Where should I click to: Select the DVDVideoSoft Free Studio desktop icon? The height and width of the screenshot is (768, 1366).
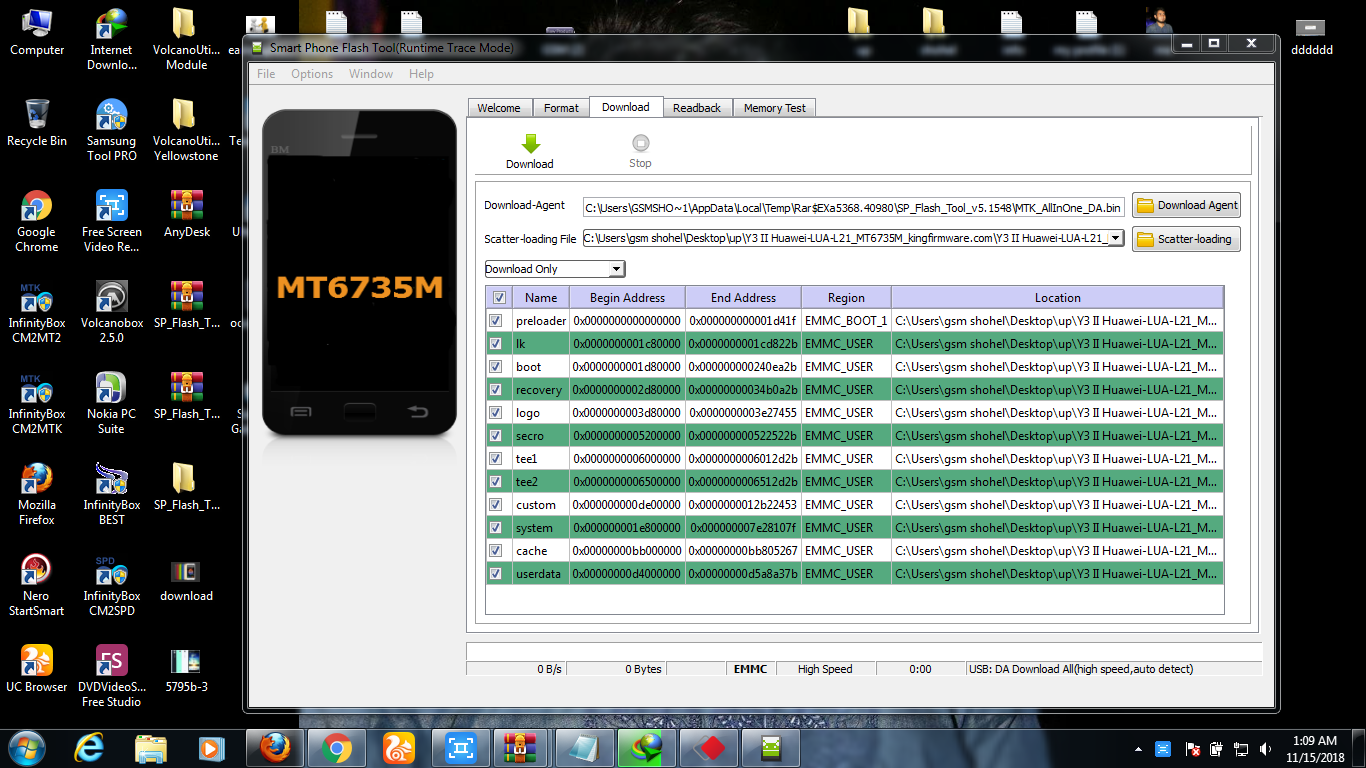click(112, 677)
